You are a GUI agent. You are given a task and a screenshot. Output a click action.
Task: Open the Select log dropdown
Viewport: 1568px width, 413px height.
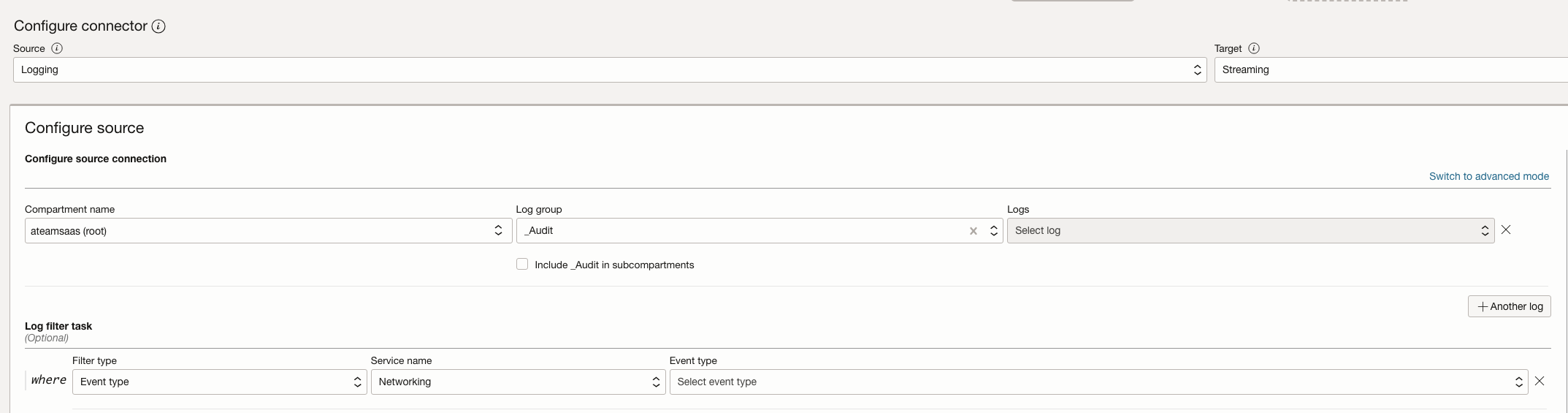click(1250, 231)
